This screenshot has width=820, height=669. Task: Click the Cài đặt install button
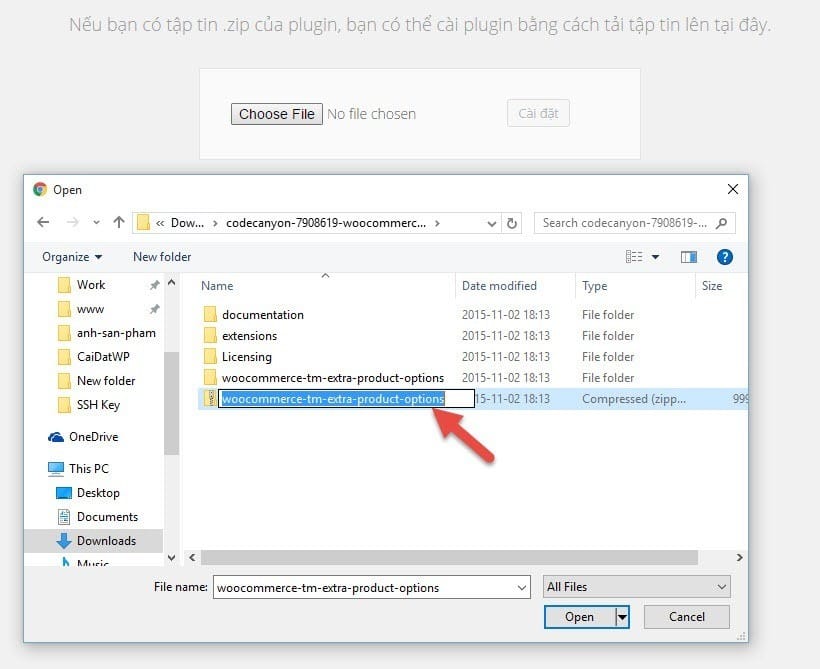point(538,113)
